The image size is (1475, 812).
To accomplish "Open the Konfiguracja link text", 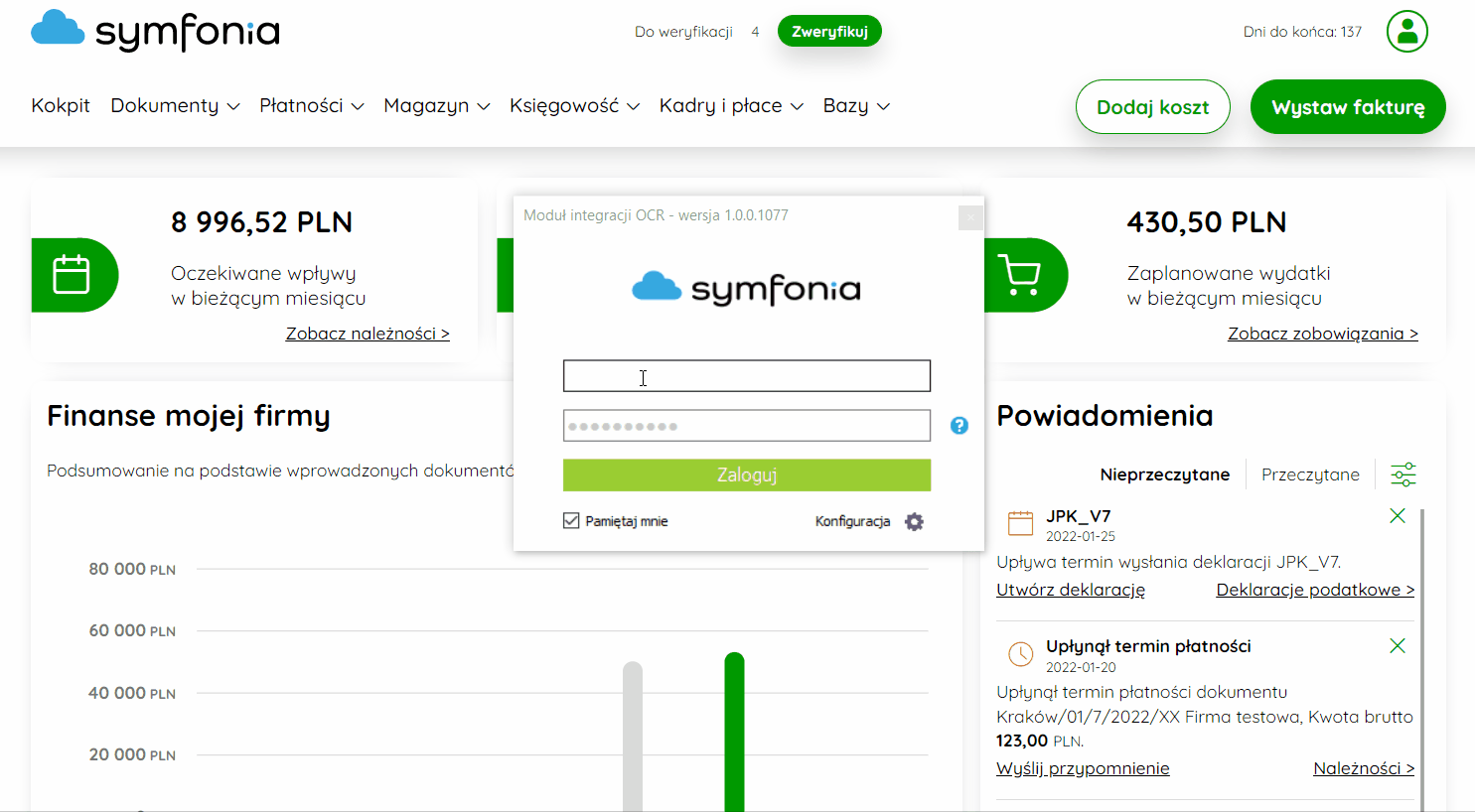I will 852,522.
